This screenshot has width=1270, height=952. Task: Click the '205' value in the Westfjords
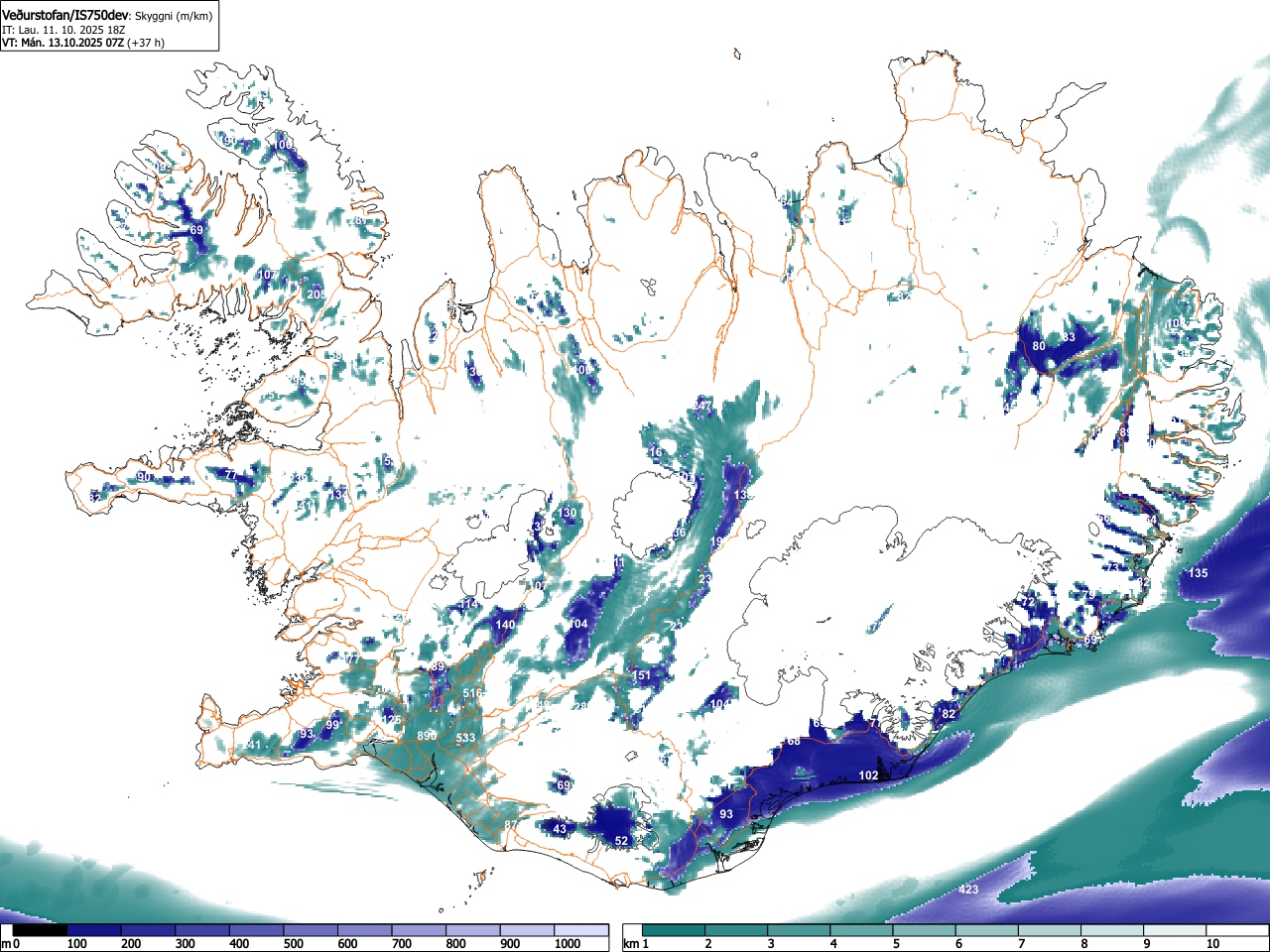click(316, 295)
